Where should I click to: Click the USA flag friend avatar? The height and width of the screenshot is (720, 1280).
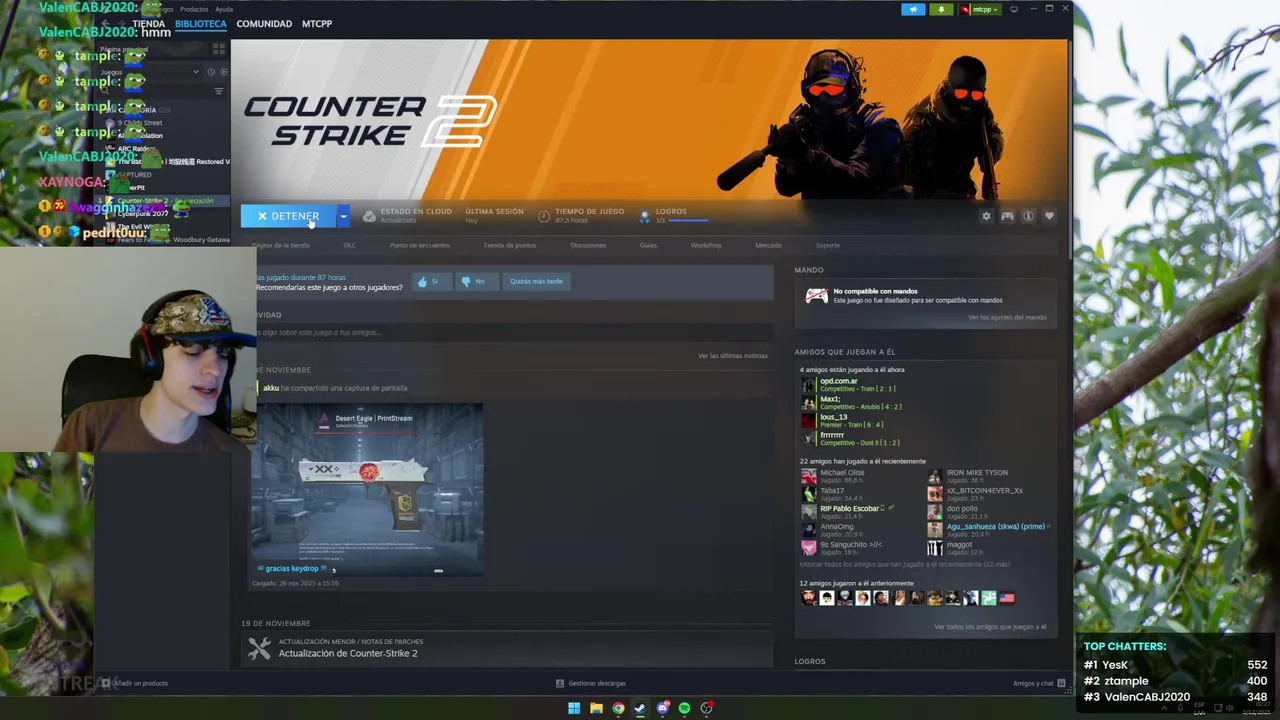click(x=1007, y=598)
